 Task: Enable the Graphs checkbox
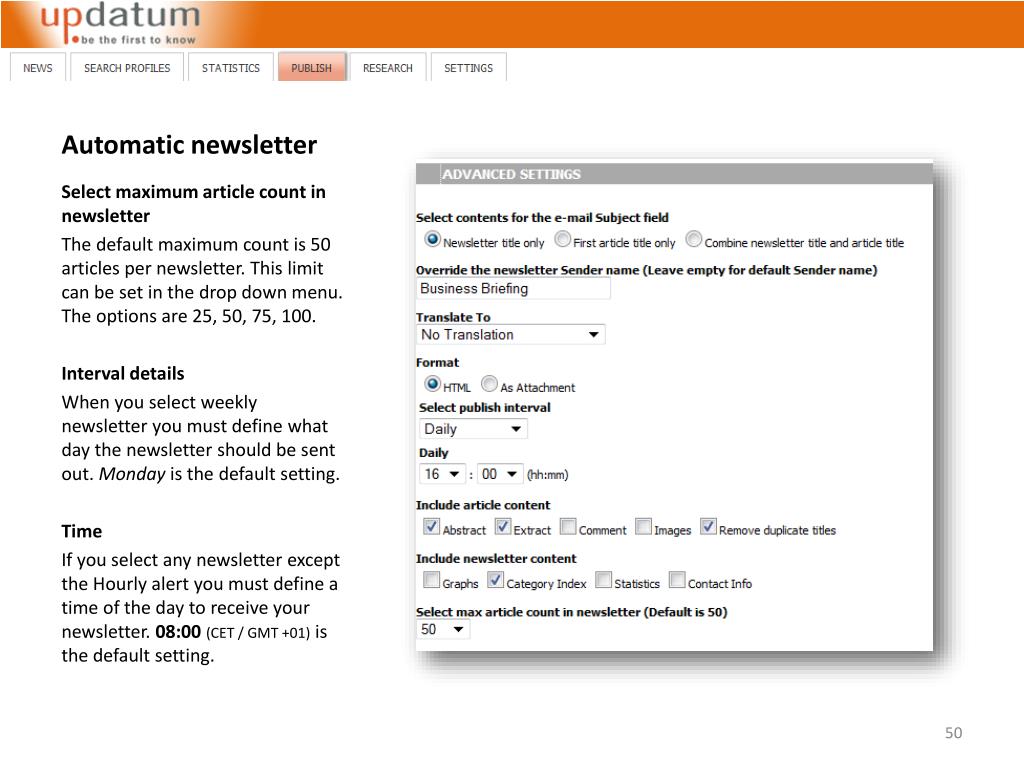(431, 580)
